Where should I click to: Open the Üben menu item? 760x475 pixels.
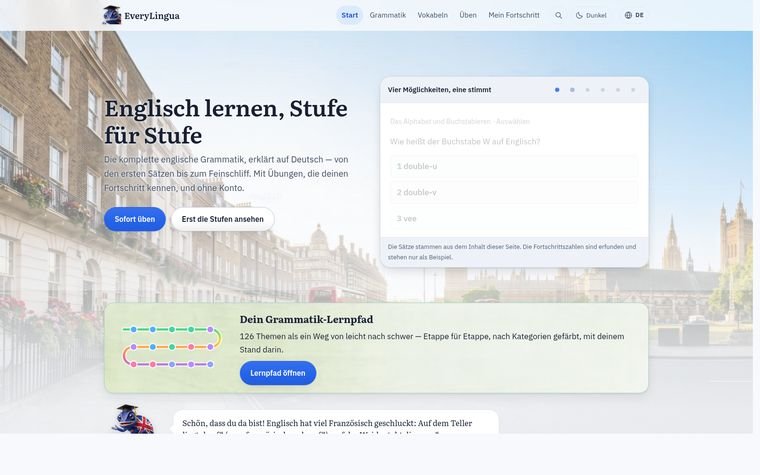(468, 15)
